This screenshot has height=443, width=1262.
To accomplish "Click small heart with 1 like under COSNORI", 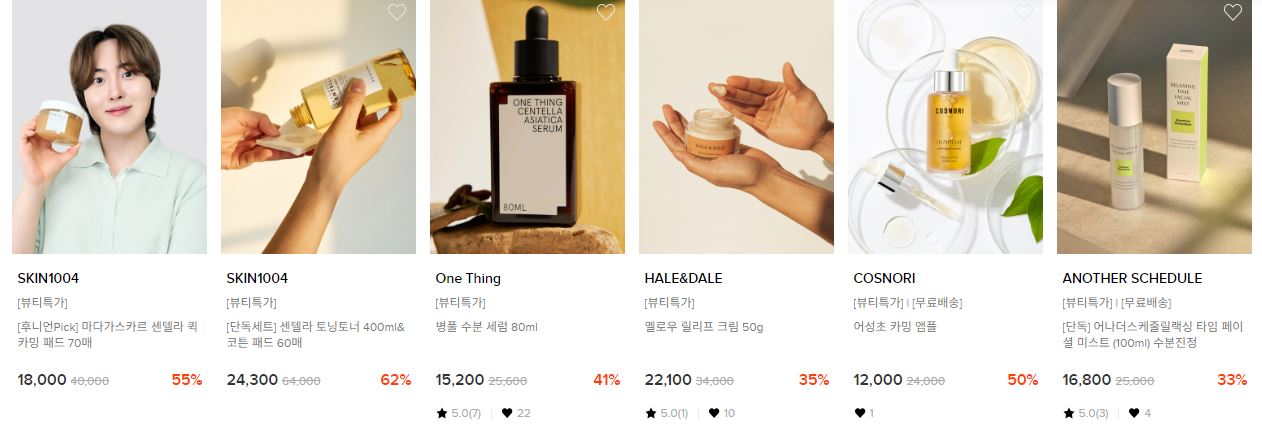I will (860, 413).
